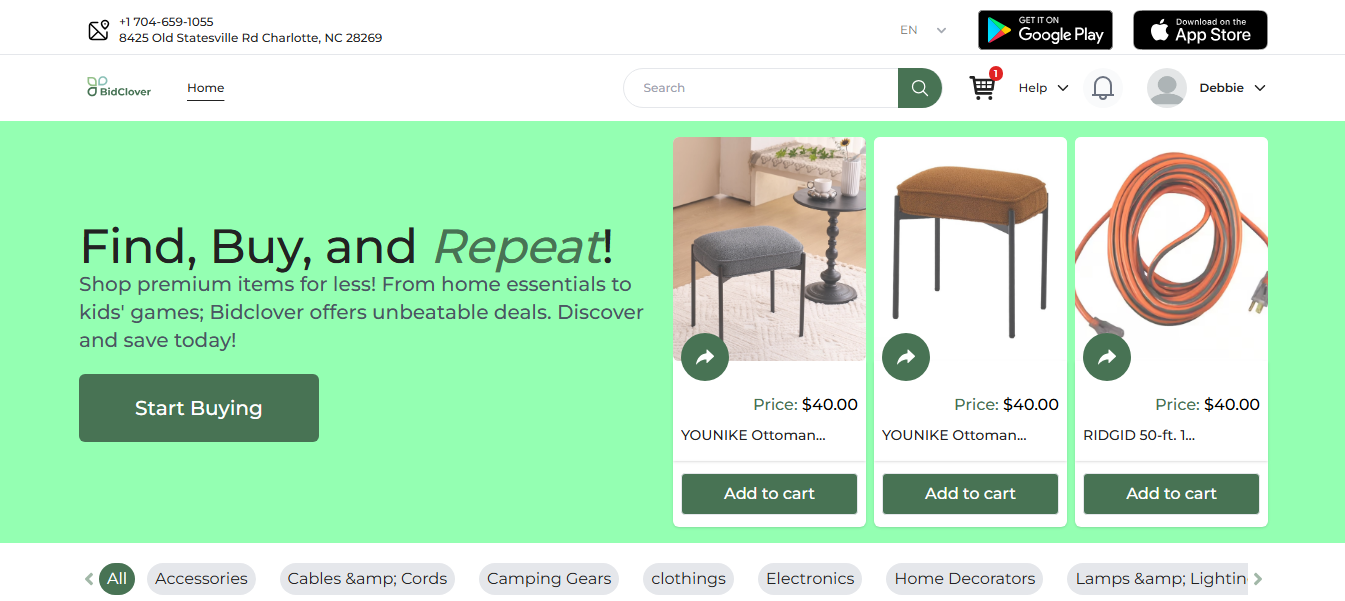Expand the Help dropdown menu
Image resolution: width=1345 pixels, height=601 pixels.
click(x=1044, y=88)
